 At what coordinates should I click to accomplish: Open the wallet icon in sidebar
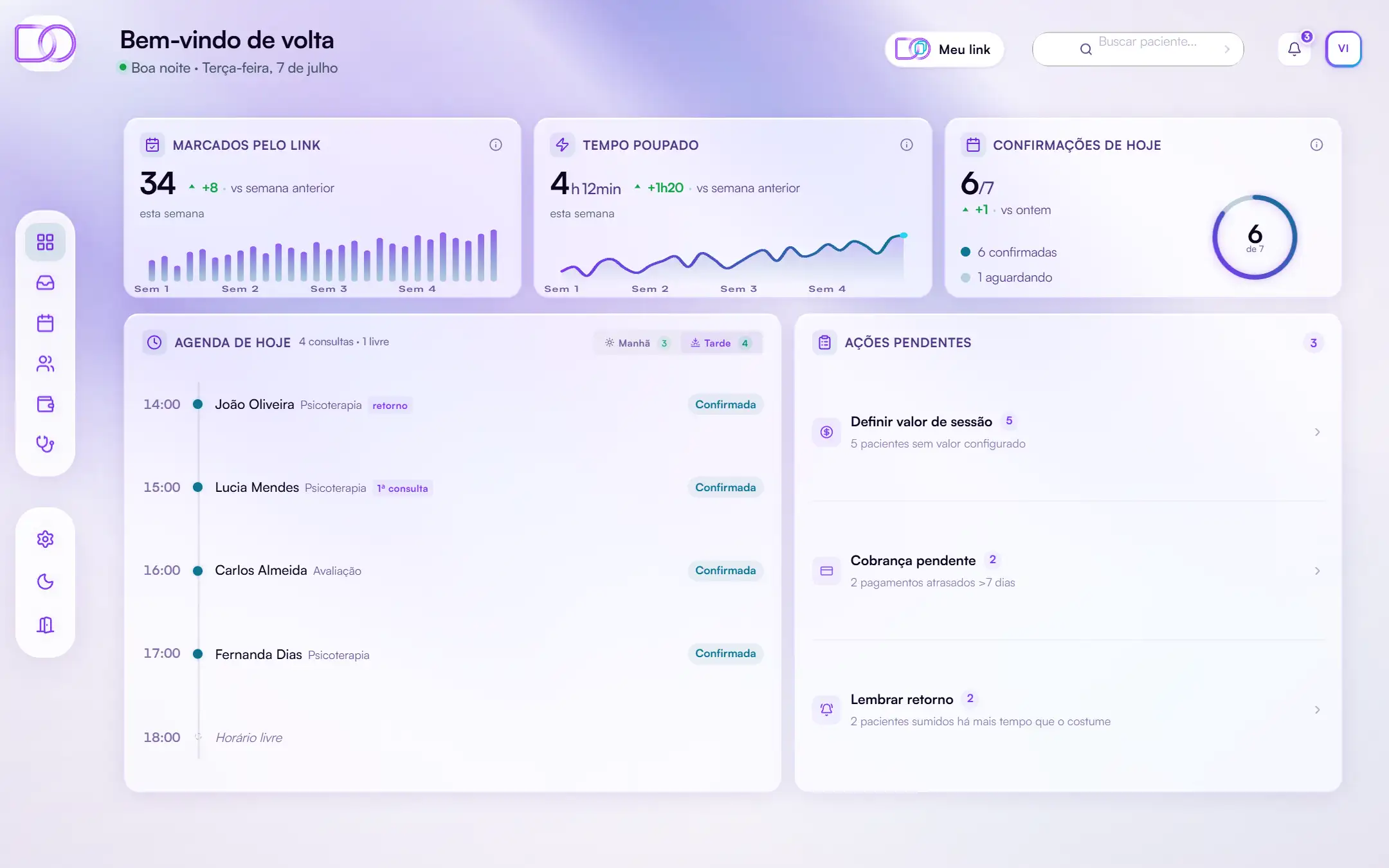coord(45,404)
